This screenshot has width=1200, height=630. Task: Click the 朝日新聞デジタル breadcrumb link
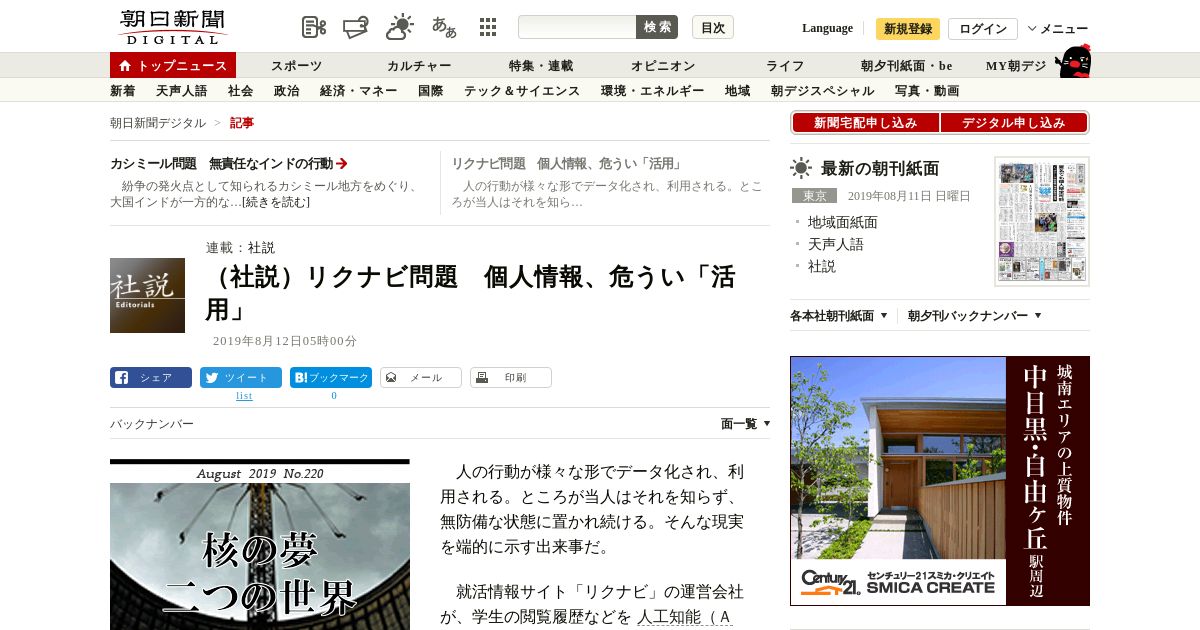click(158, 123)
